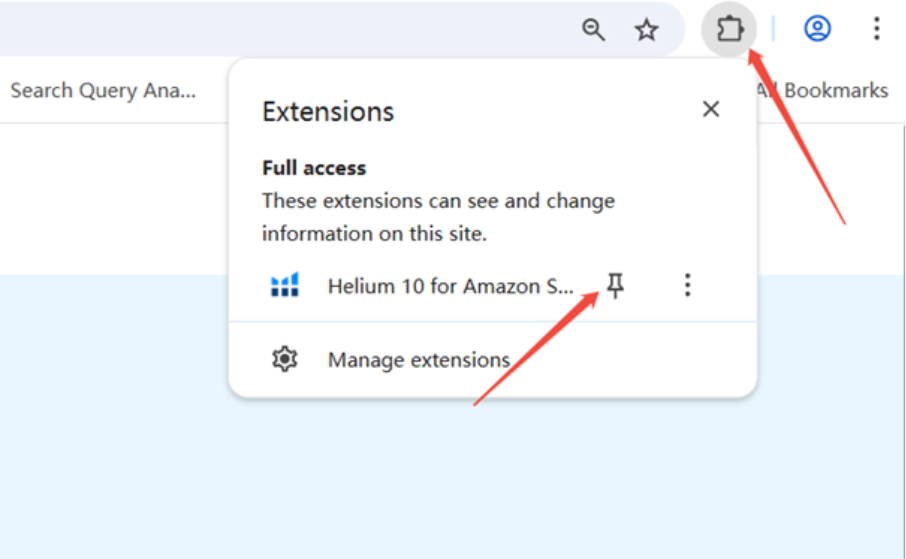The width and height of the screenshot is (906, 559).
Task: Pin the Helium 10 extension to toolbar
Action: pyautogui.click(x=616, y=286)
